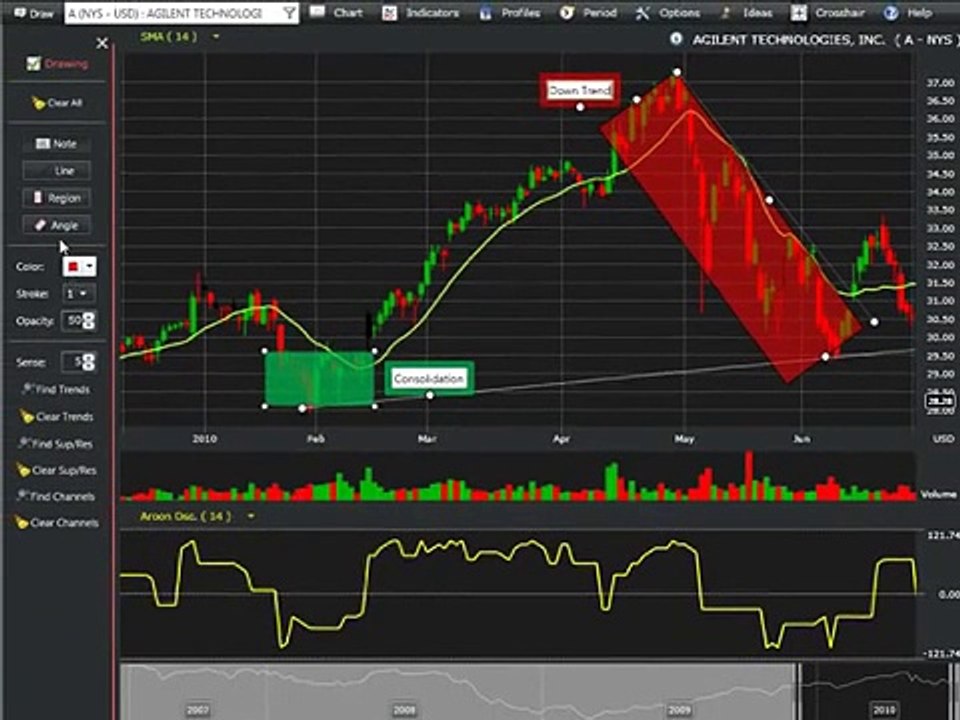Open the Stroke width dropdown

tap(77, 294)
